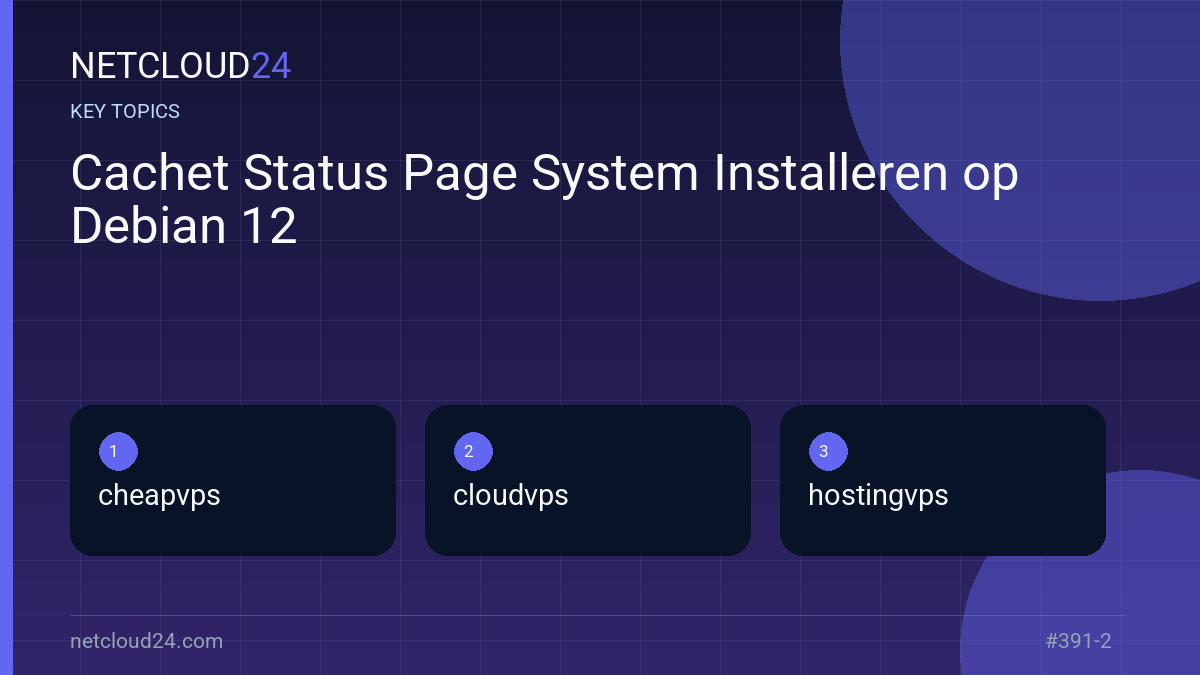Click the number 2 circle badge
1200x675 pixels.
(x=473, y=451)
